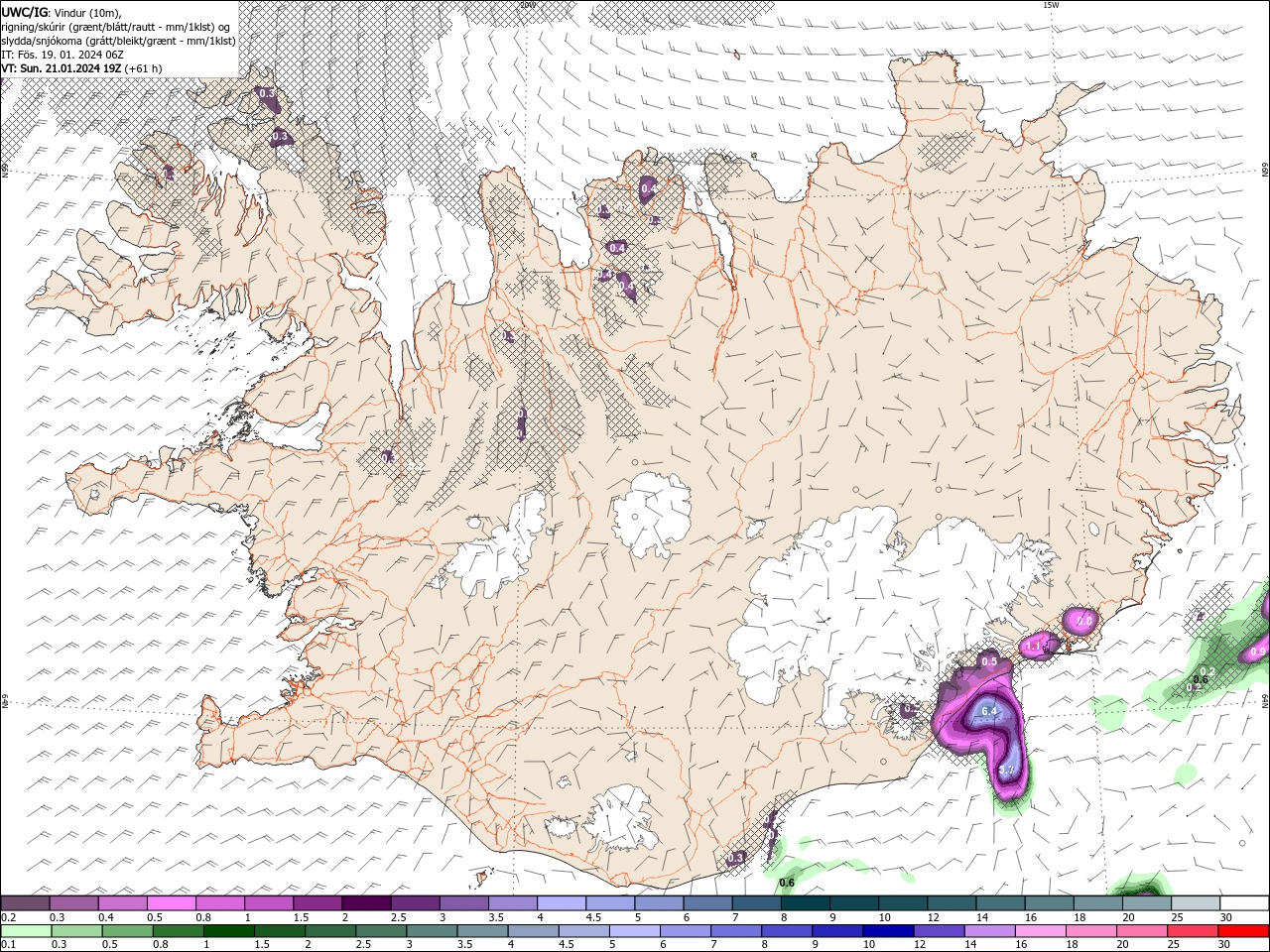Select the 7 periwinkle swatch in lower legend
Viewport: 1270px width, 952px height.
coord(735,931)
